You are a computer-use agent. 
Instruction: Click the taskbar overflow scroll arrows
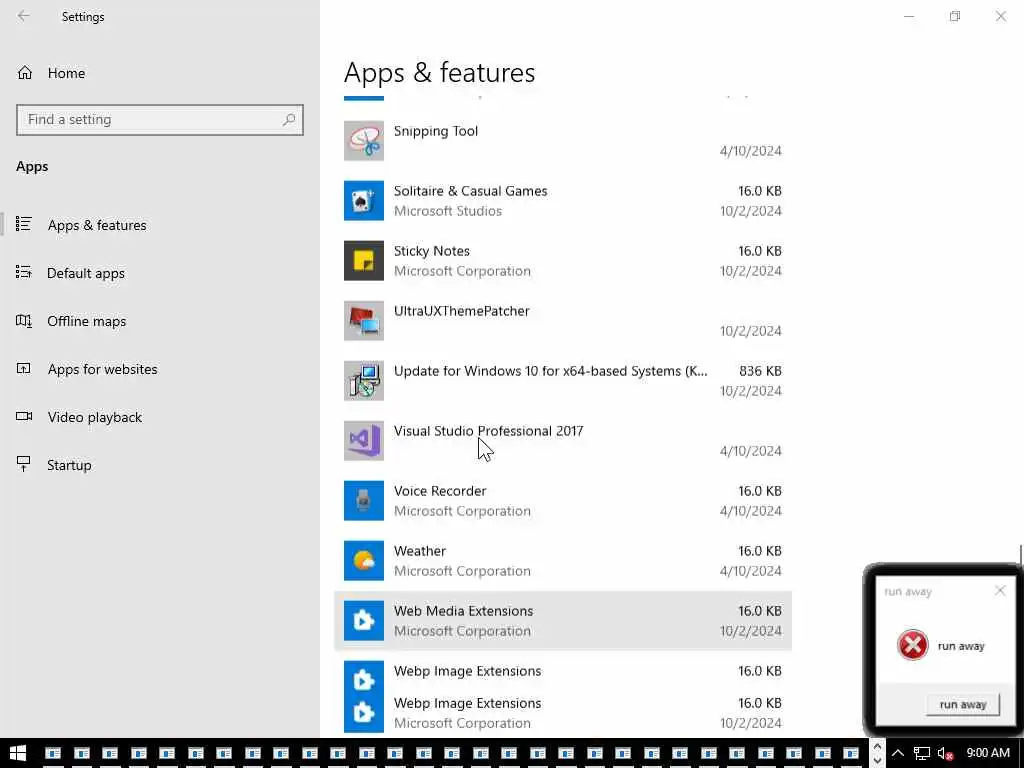click(x=878, y=753)
